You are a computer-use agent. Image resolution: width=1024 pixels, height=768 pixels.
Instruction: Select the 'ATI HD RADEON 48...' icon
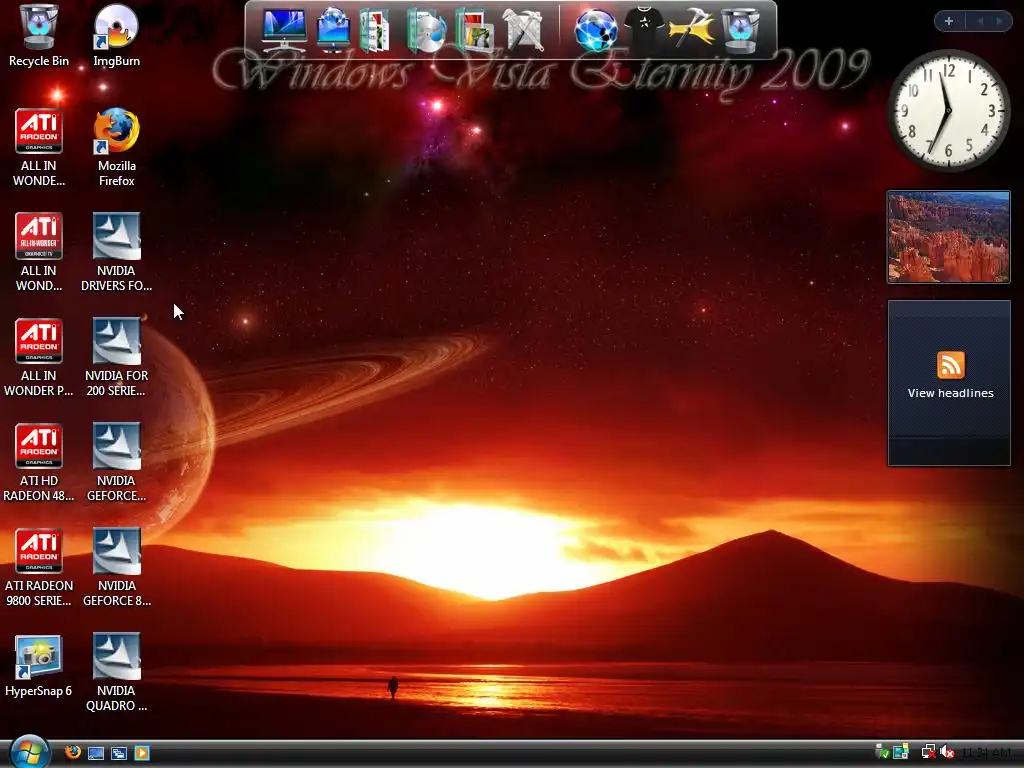[39, 462]
